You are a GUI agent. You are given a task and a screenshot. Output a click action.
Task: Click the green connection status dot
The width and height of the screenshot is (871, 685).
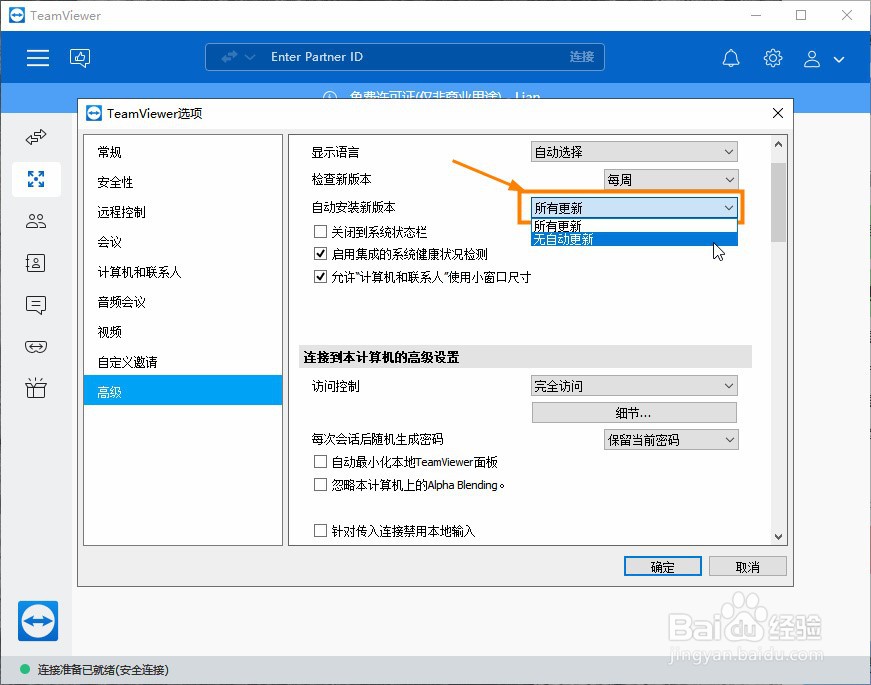coord(25,669)
